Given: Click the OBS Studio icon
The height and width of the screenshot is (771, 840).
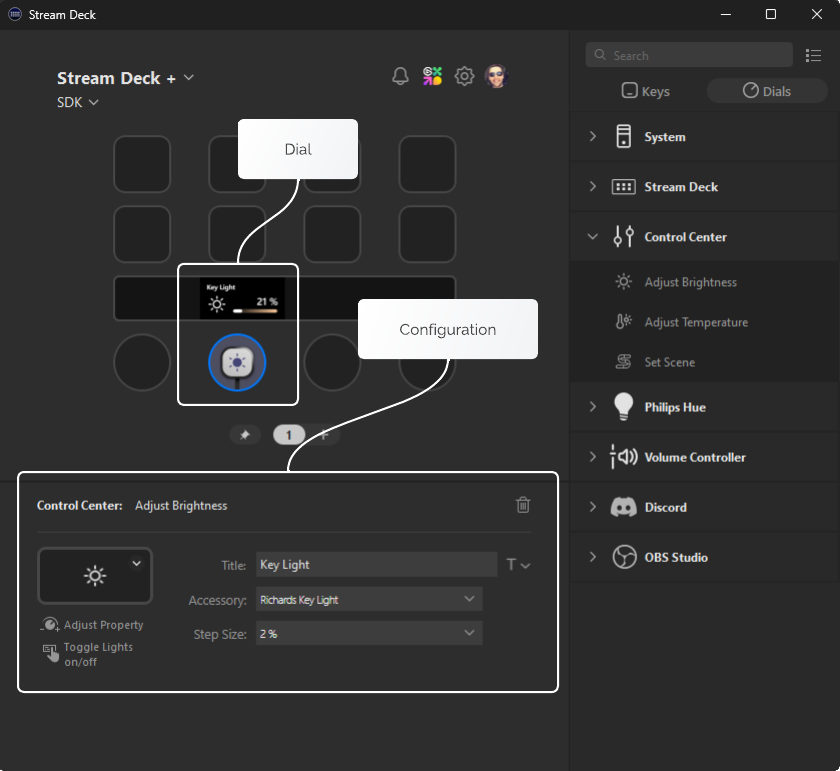Looking at the screenshot, I should point(624,557).
